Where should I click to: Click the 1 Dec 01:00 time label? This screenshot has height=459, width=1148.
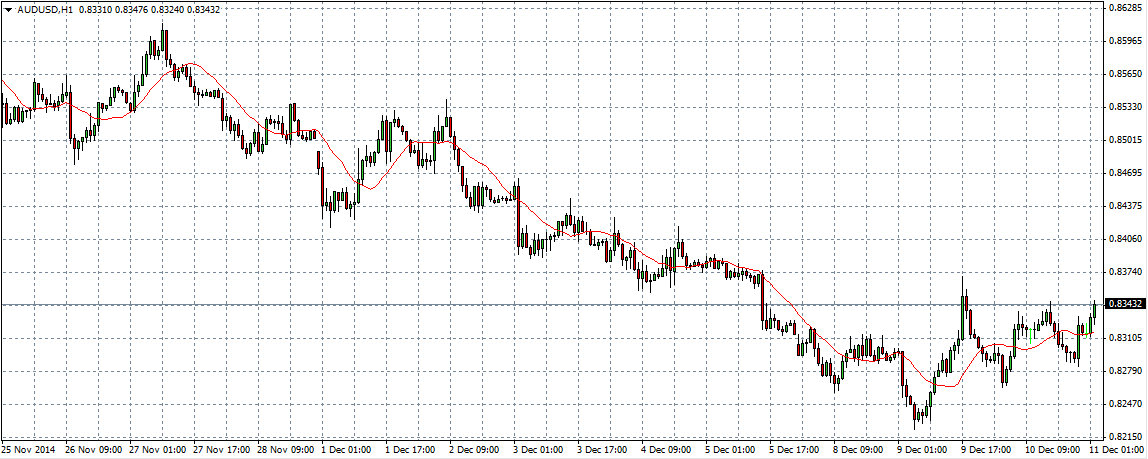(x=347, y=450)
